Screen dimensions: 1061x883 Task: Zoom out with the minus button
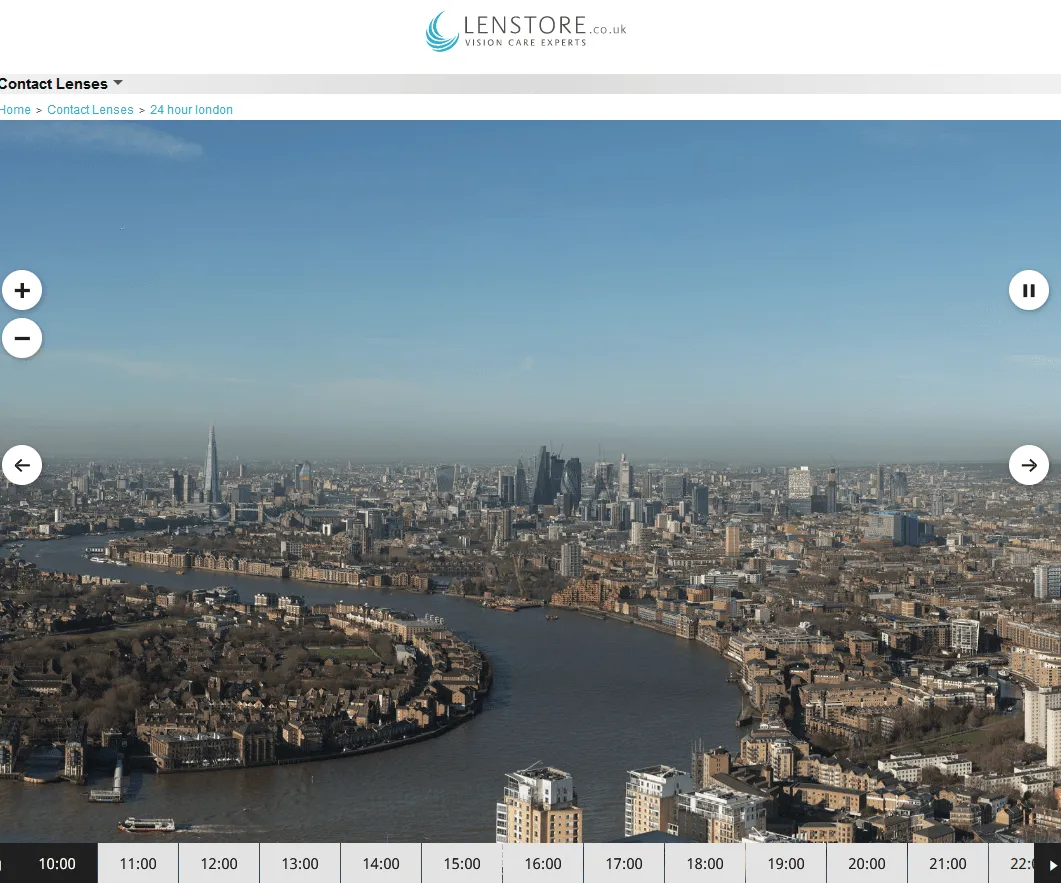click(22, 338)
